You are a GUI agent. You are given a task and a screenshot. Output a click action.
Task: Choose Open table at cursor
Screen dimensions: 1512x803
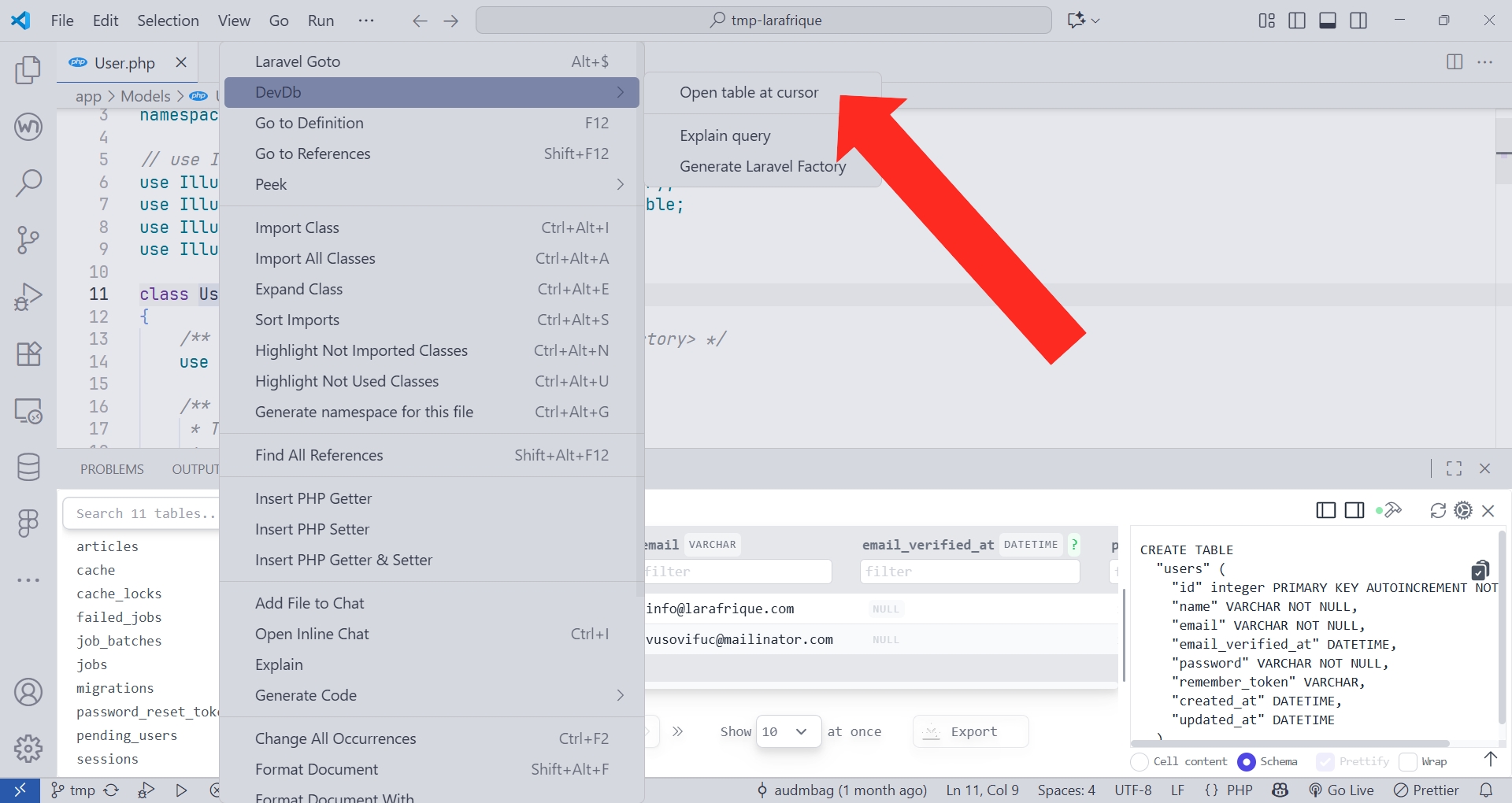click(749, 93)
